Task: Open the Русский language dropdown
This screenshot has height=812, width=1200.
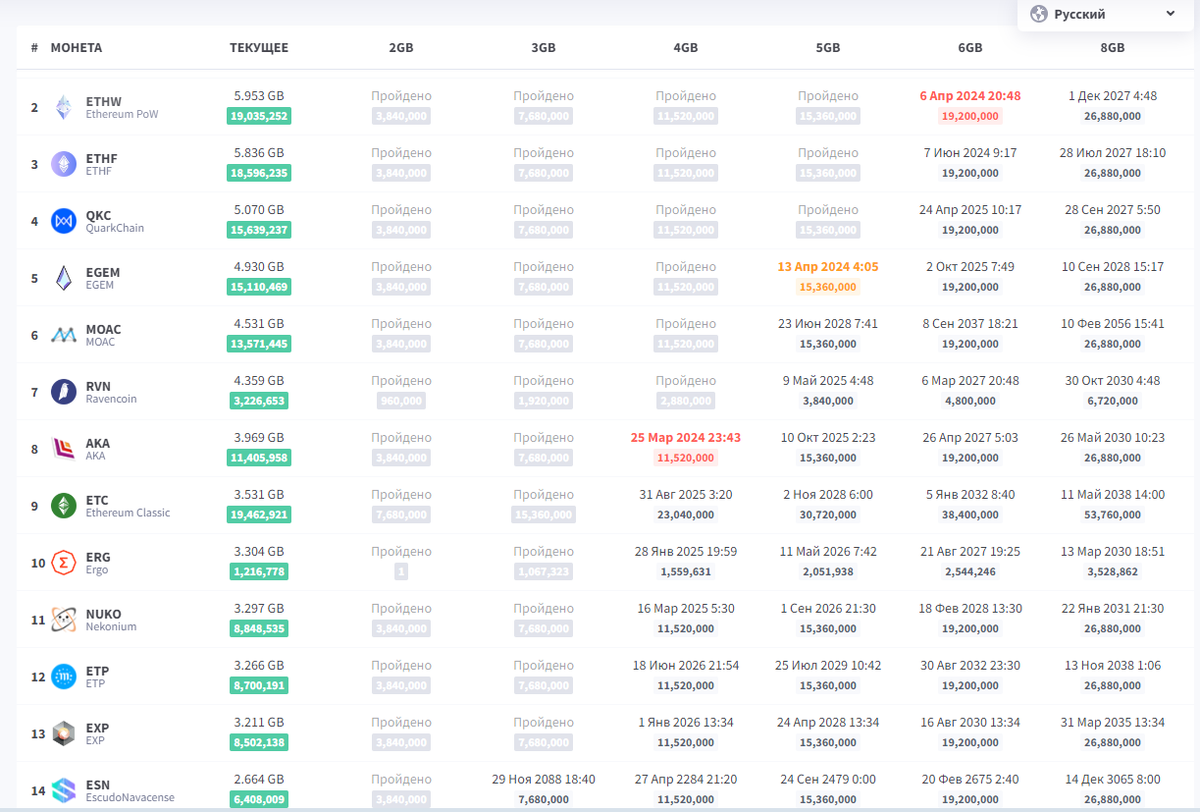Action: [x=1103, y=15]
